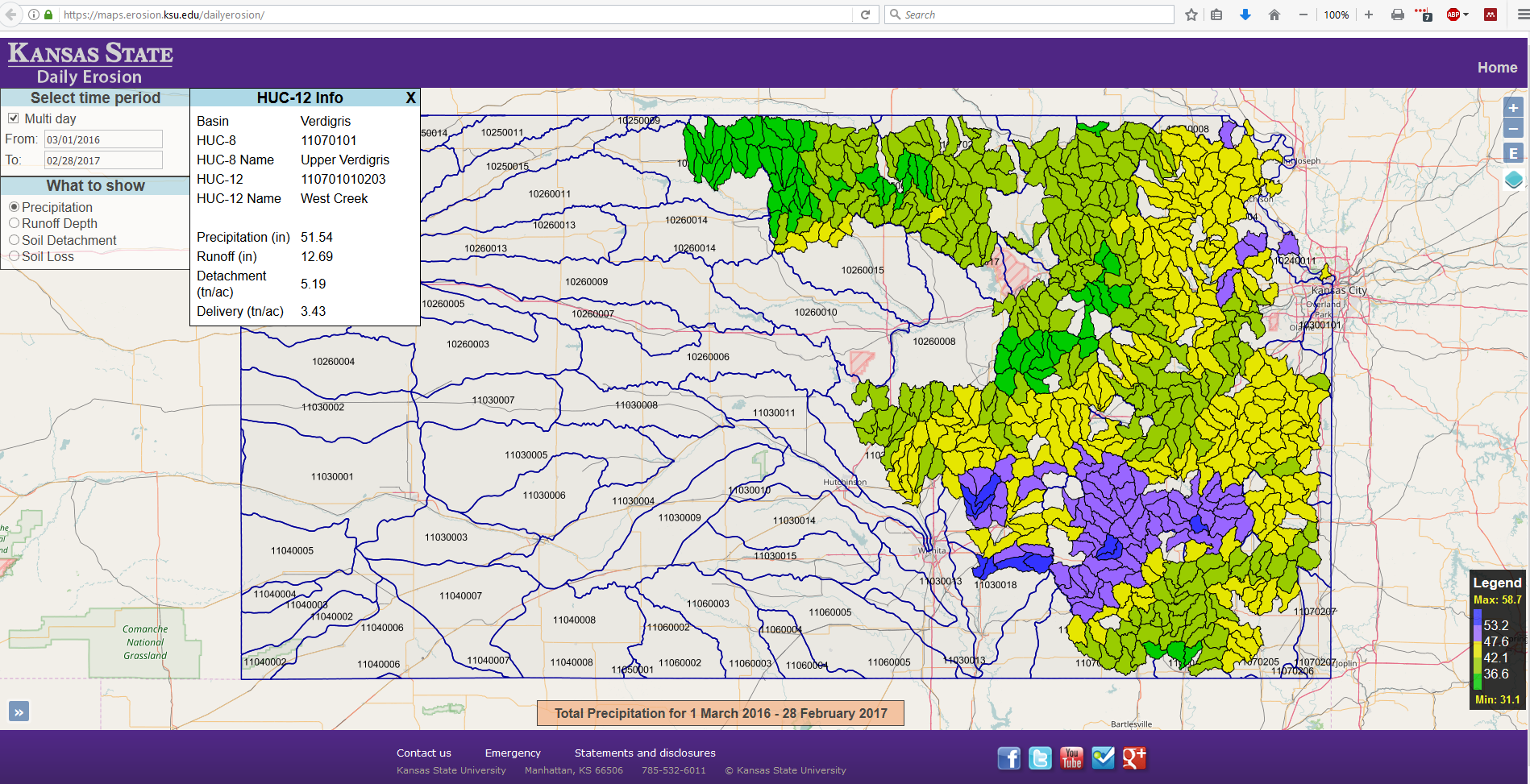Screen dimensions: 1530x784
Task: Open the YouTube social link
Action: [x=1071, y=758]
